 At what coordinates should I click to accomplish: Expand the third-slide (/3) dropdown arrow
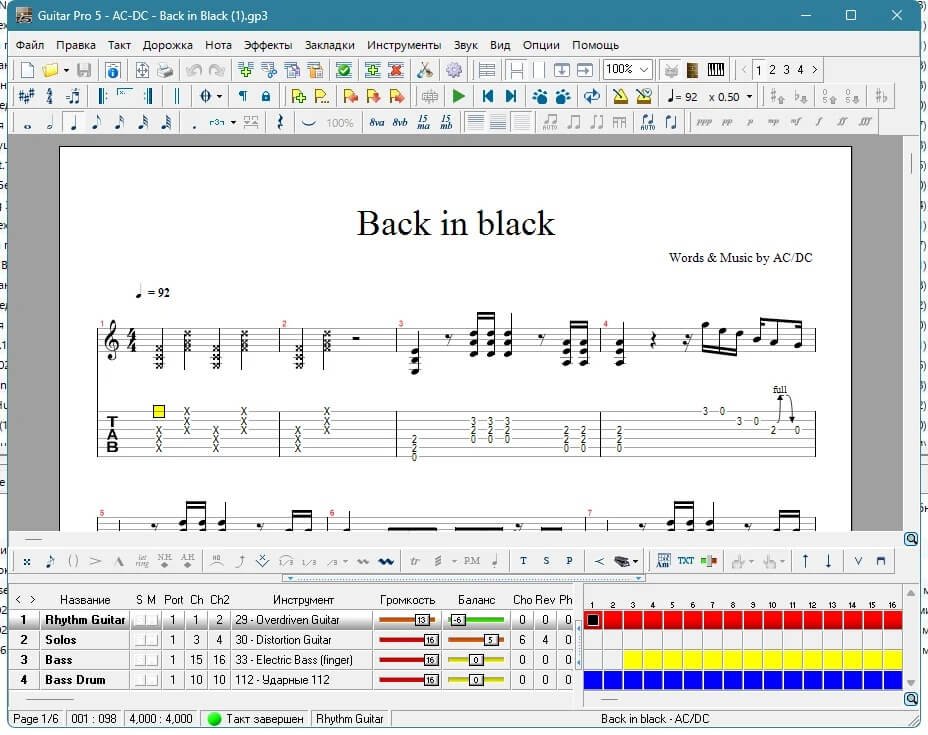tap(345, 561)
